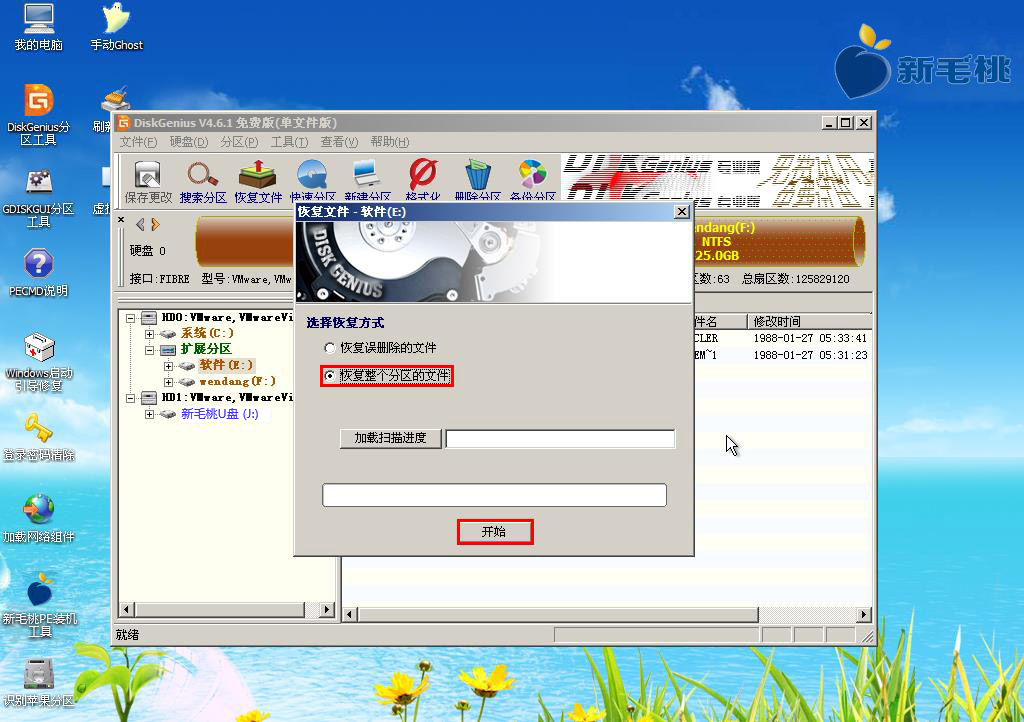The height and width of the screenshot is (722, 1024).
Task: Click the 保存更改 (Save changes) toolbar icon
Action: 148,181
